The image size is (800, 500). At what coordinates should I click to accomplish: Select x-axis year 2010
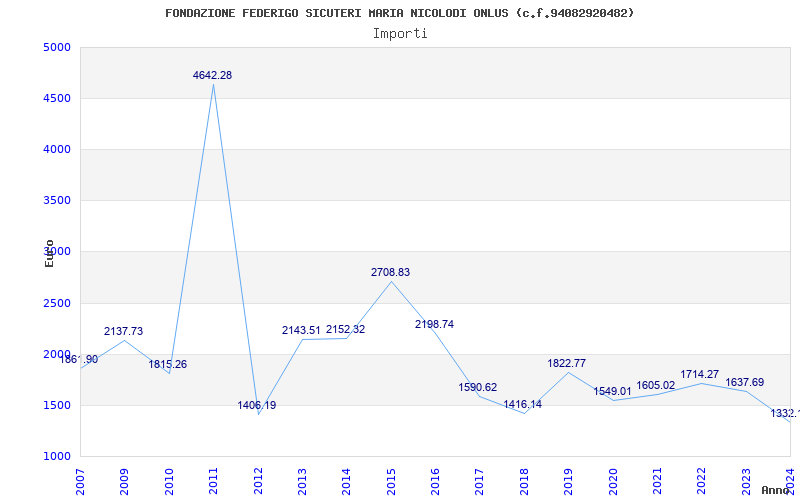coord(169,481)
